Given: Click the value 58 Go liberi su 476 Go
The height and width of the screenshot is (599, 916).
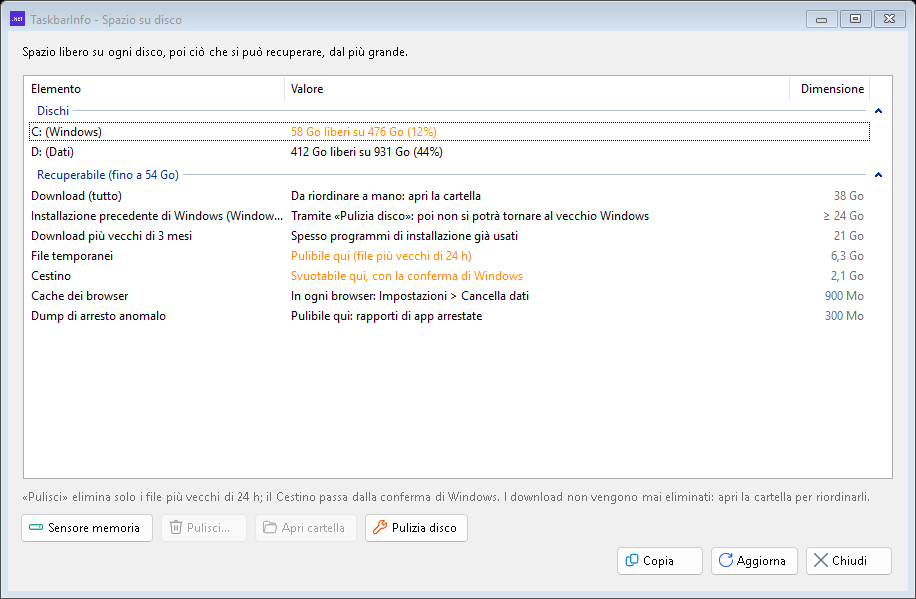Looking at the screenshot, I should (x=363, y=131).
